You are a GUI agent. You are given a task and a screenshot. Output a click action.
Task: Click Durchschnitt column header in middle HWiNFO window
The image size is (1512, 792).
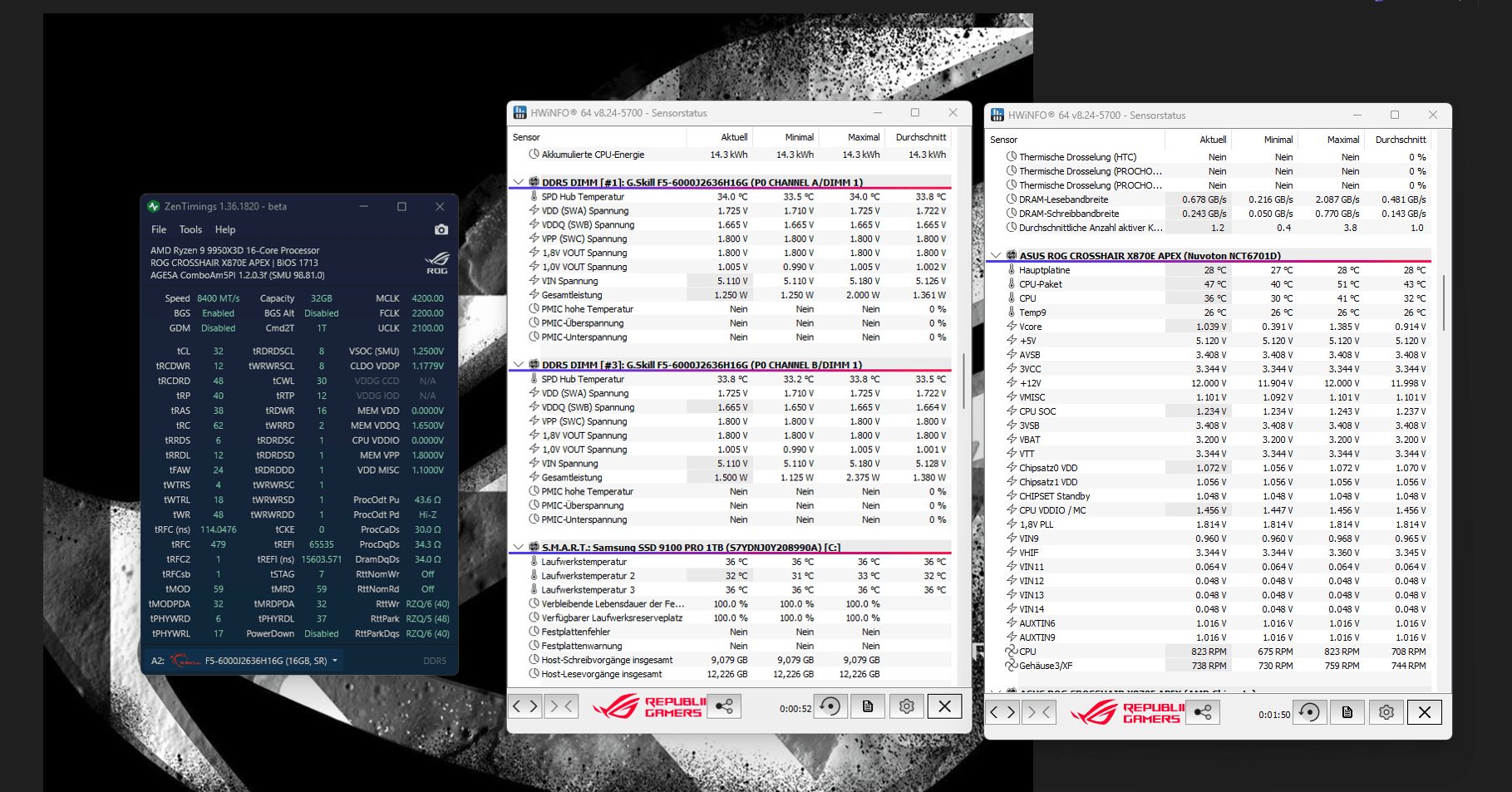click(x=920, y=137)
